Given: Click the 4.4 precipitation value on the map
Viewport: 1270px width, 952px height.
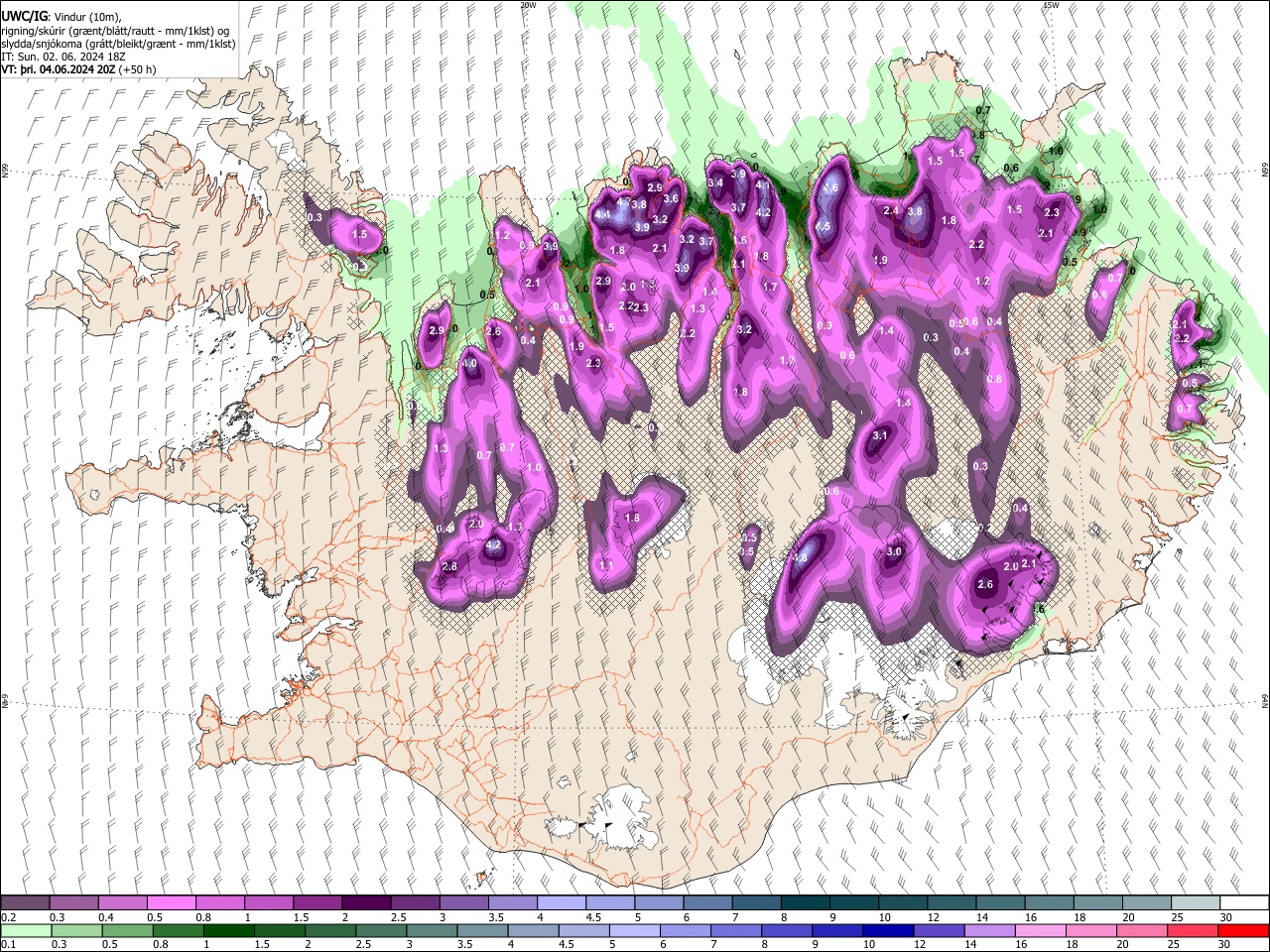Looking at the screenshot, I should tap(602, 214).
